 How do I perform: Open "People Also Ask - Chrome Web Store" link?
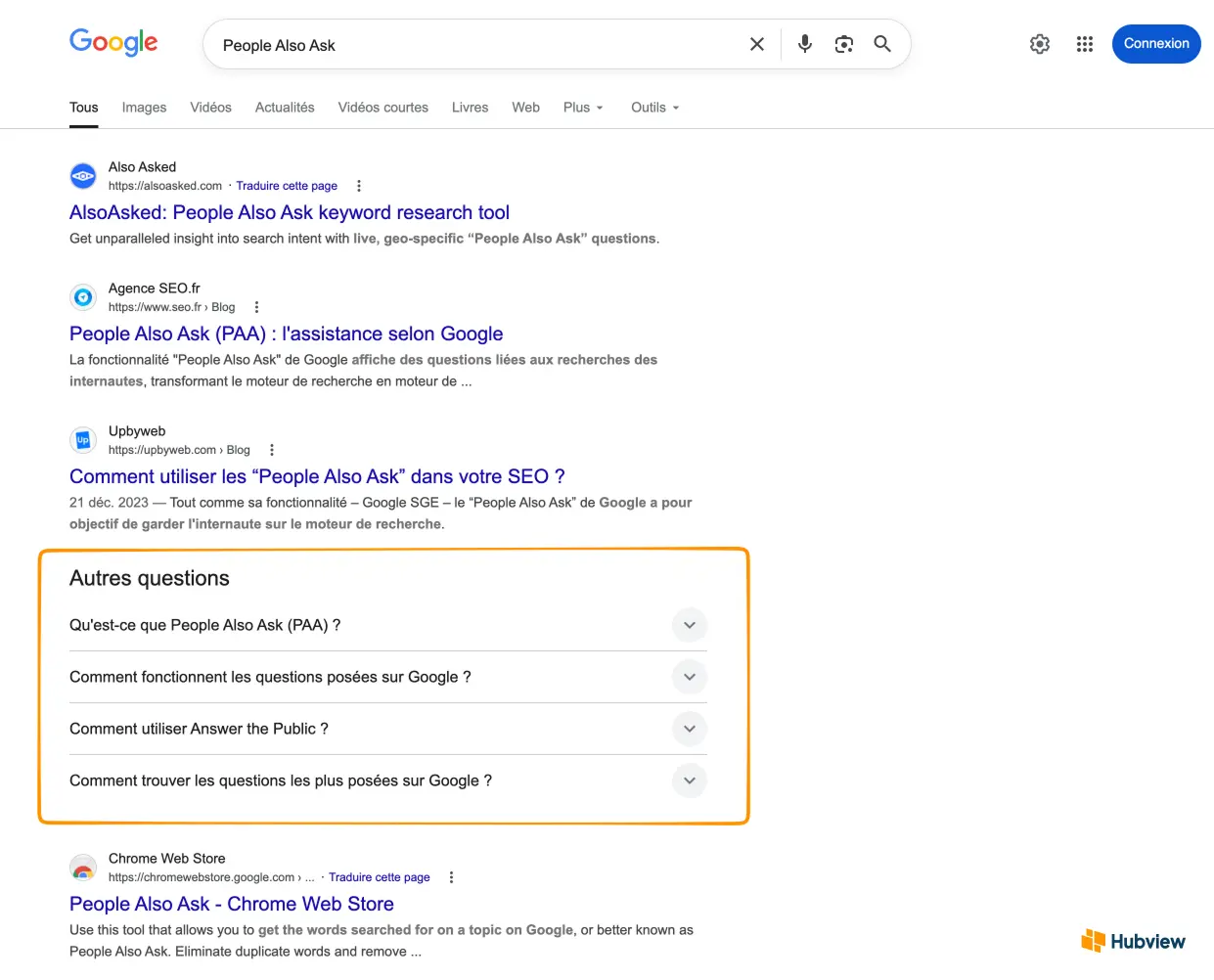(x=232, y=904)
